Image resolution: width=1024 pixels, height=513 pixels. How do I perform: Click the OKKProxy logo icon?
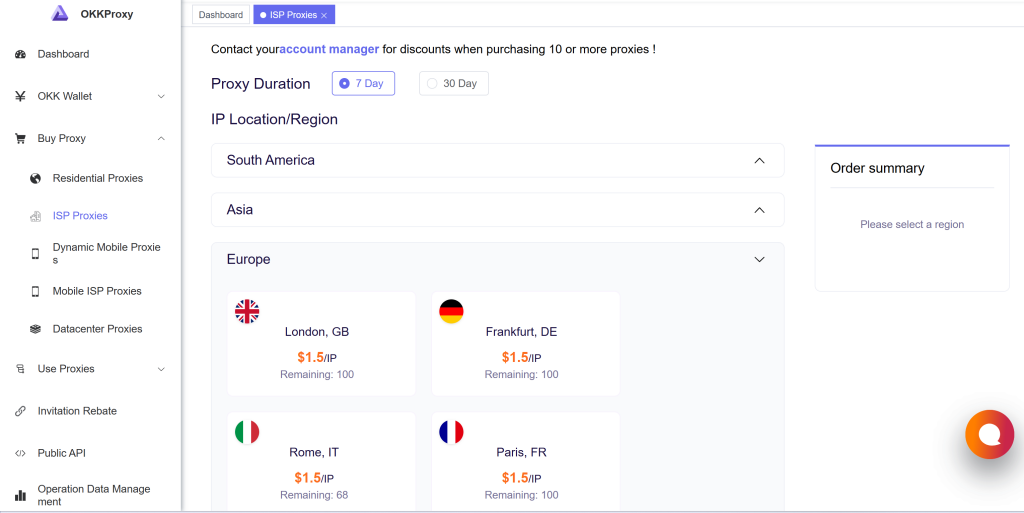point(60,14)
